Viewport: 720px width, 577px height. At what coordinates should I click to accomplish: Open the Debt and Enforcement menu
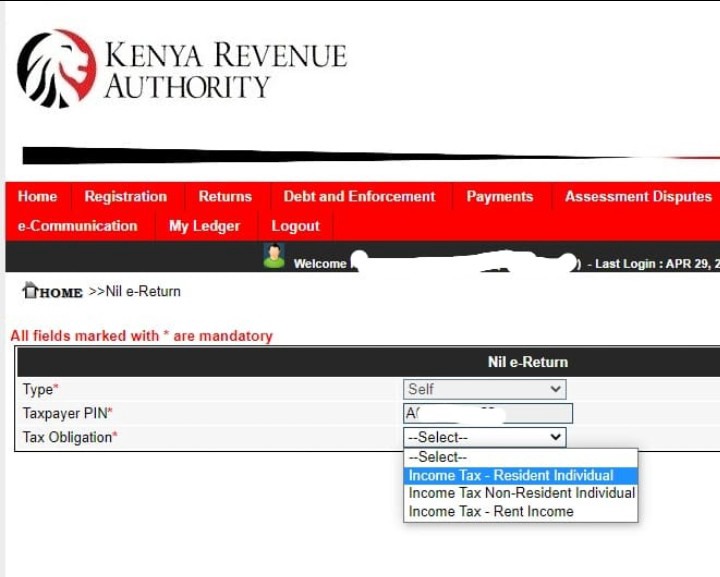tap(359, 196)
